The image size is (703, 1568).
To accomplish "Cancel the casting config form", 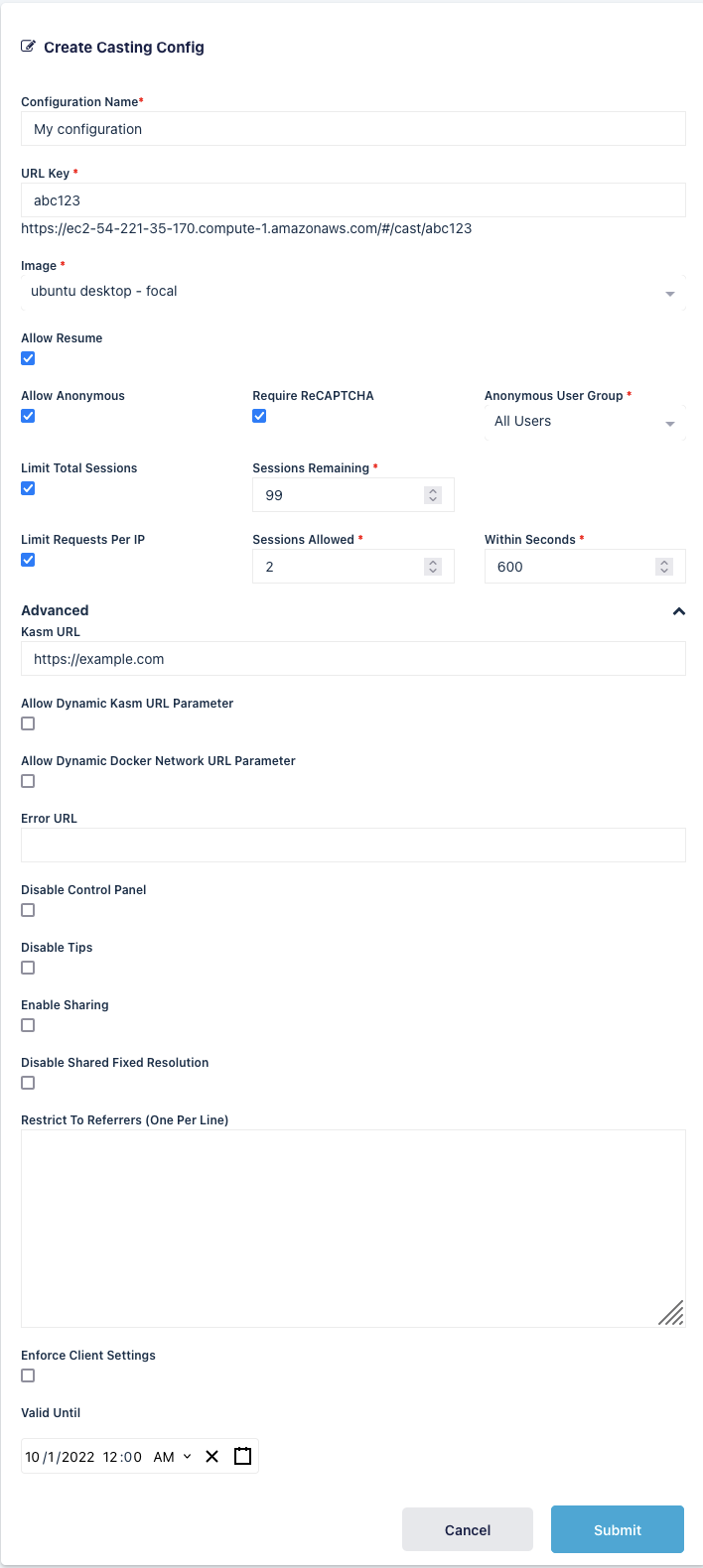I will coord(468,1529).
